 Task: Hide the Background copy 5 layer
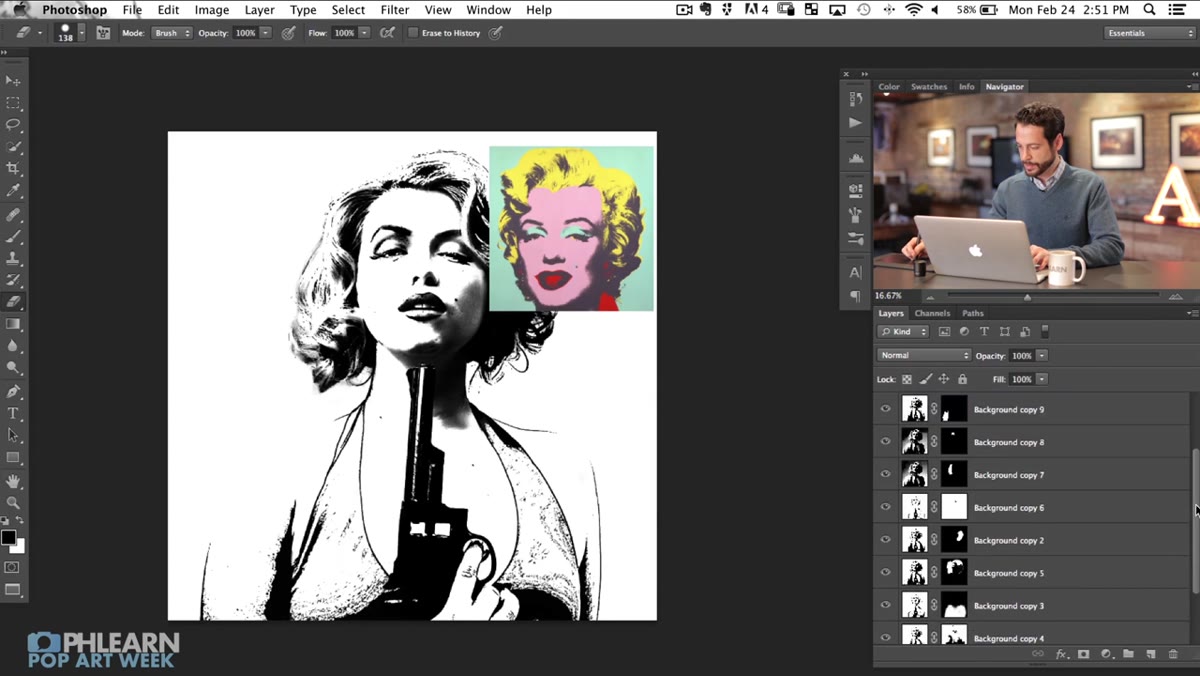tap(885, 573)
